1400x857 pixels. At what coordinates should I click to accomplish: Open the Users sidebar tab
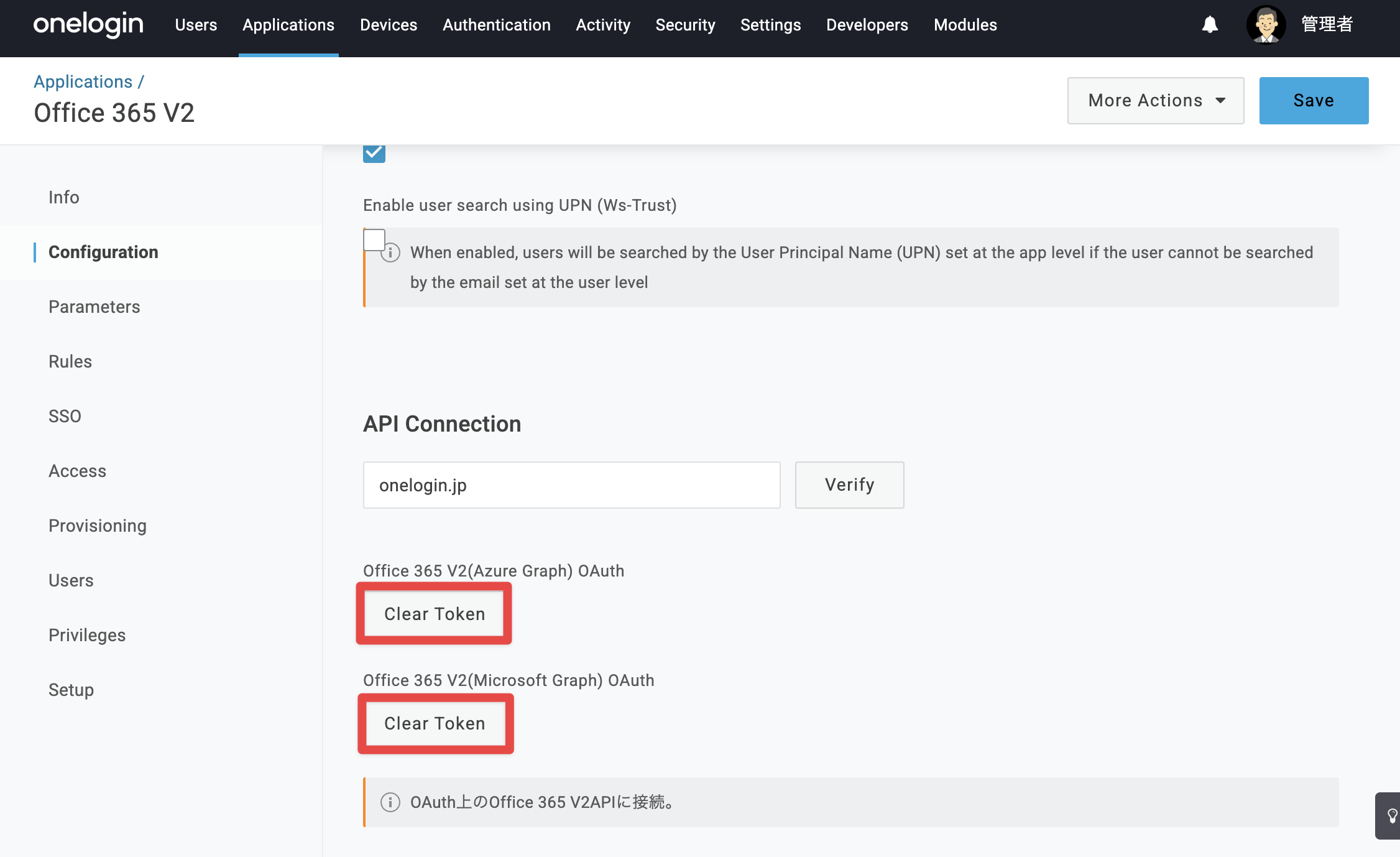point(71,580)
